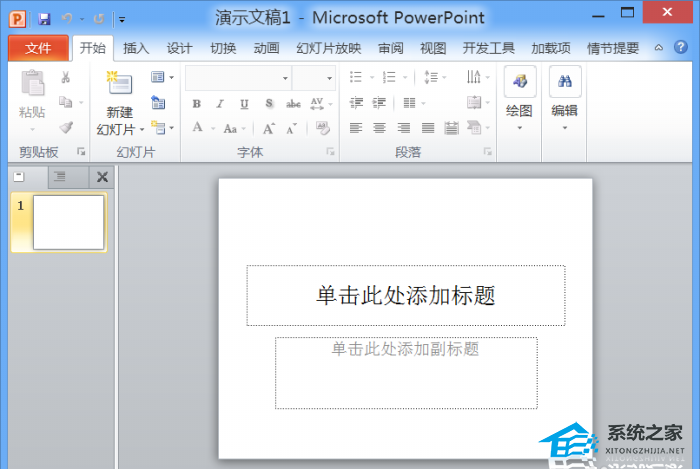
Task: Open the 剪贴板 dialog launcher
Action: [81, 152]
